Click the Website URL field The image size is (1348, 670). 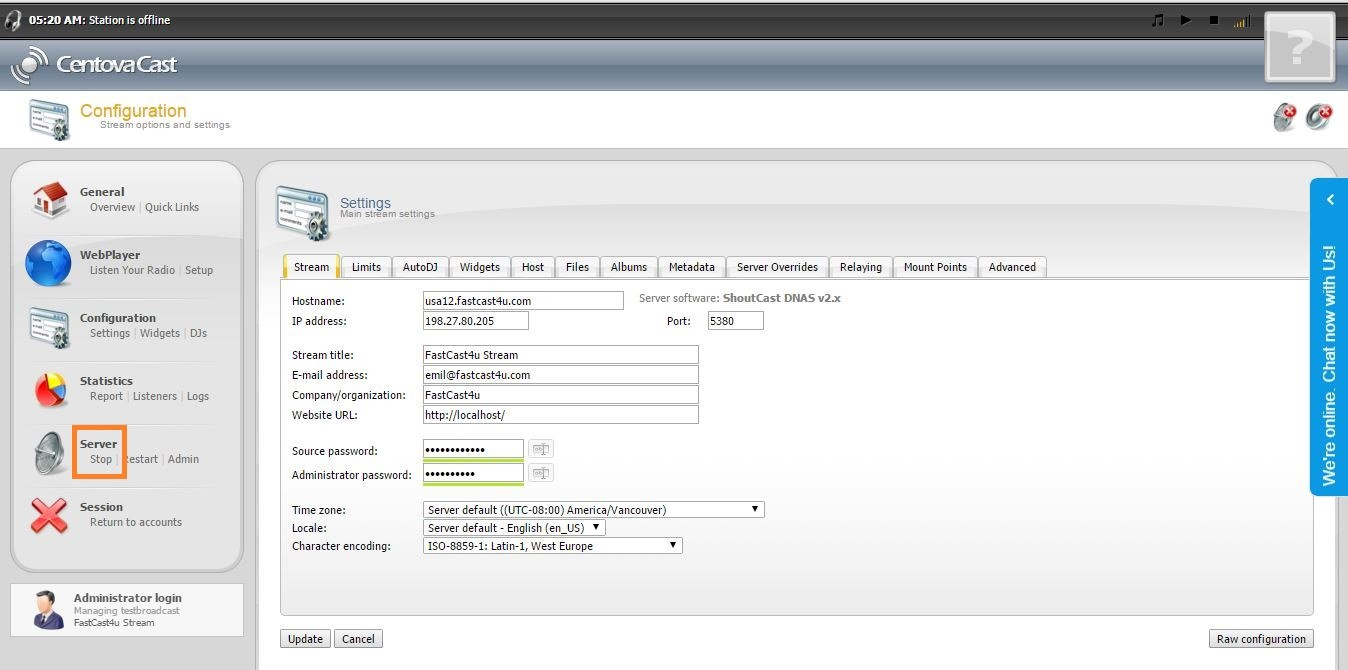561,414
